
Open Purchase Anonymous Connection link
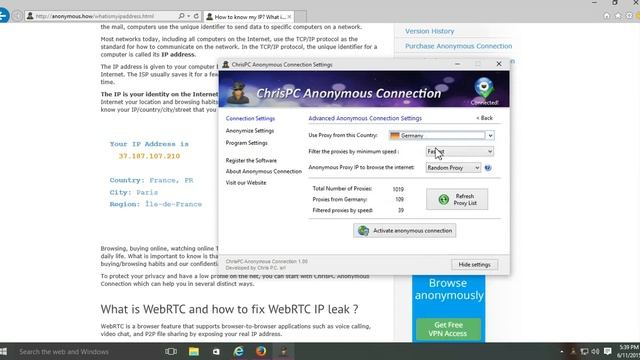pos(458,46)
